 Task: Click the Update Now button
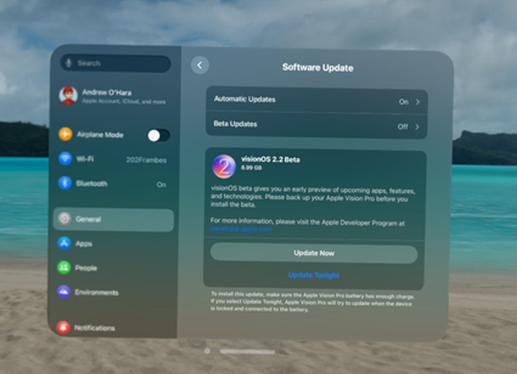314,253
